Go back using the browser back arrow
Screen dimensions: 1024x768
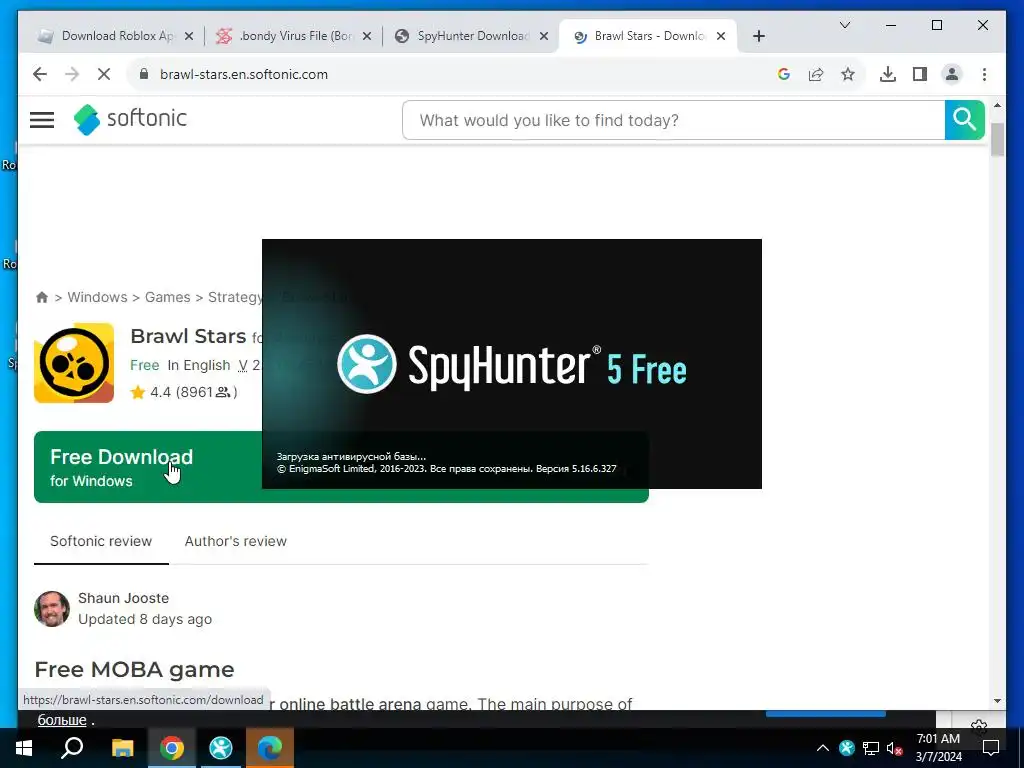40,74
